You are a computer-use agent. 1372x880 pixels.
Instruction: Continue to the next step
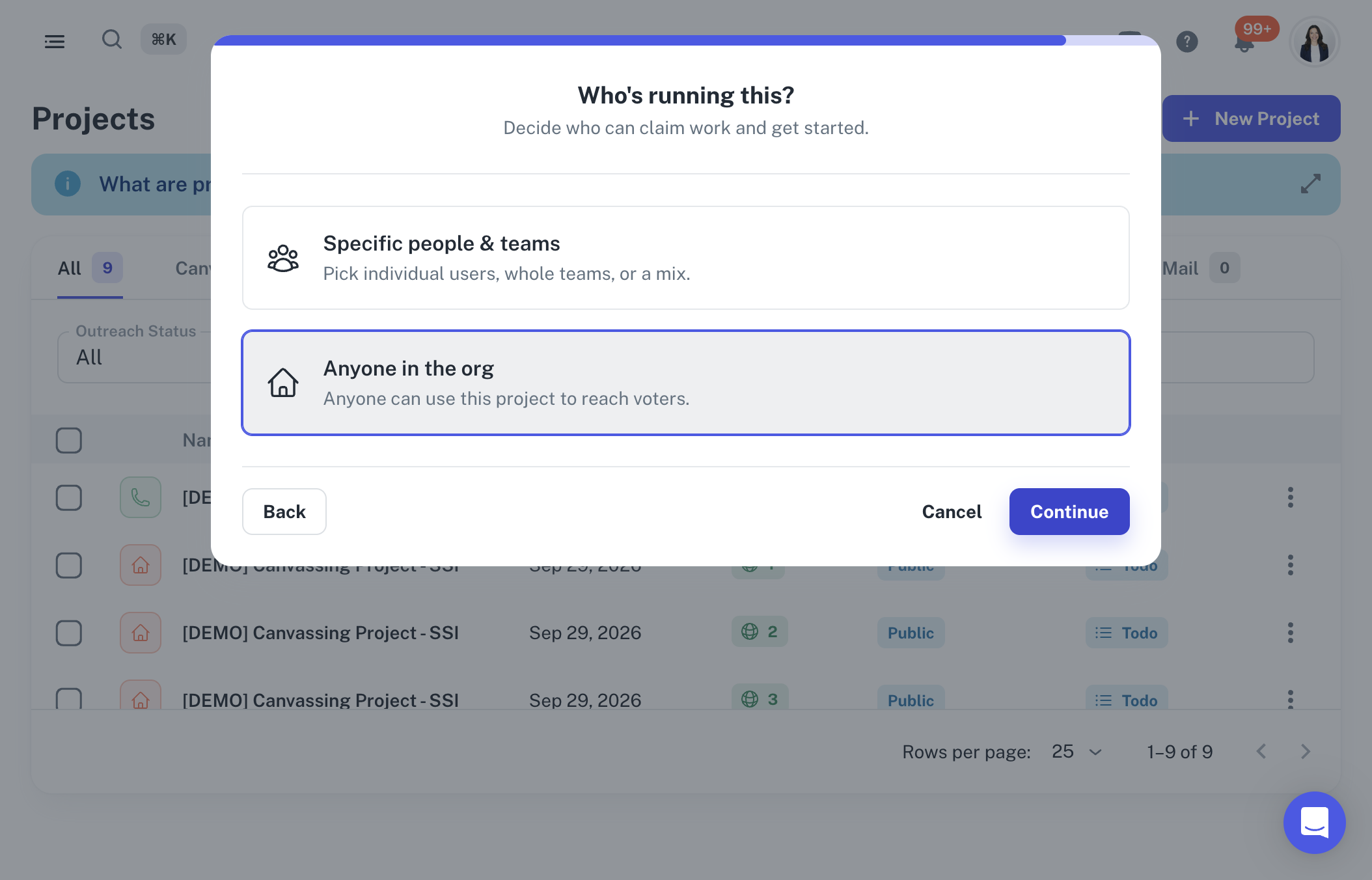[1069, 512]
